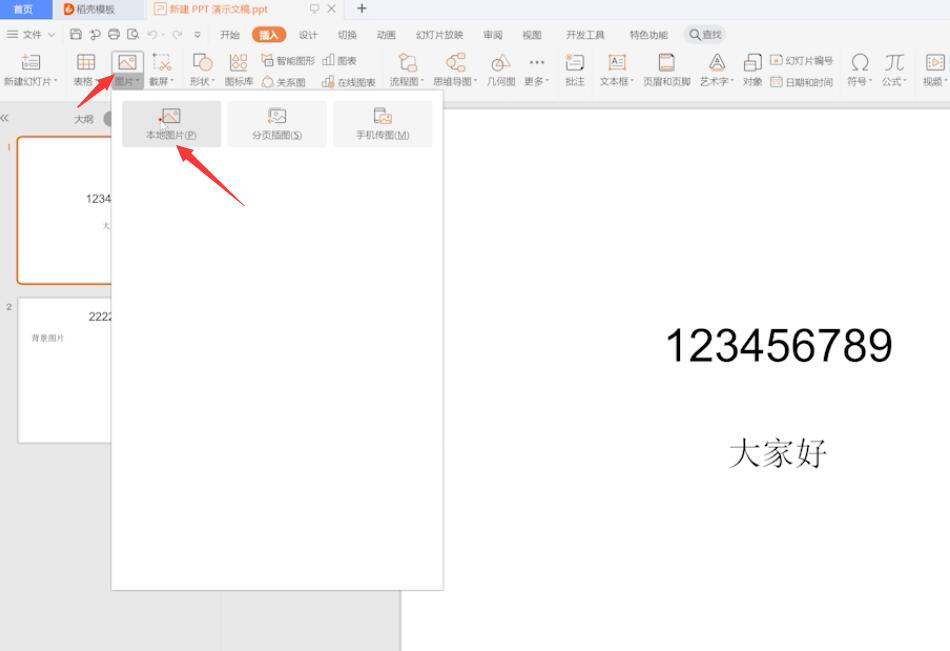Select slide 2 thumbnail
This screenshot has height=651, width=950.
pyautogui.click(x=65, y=370)
